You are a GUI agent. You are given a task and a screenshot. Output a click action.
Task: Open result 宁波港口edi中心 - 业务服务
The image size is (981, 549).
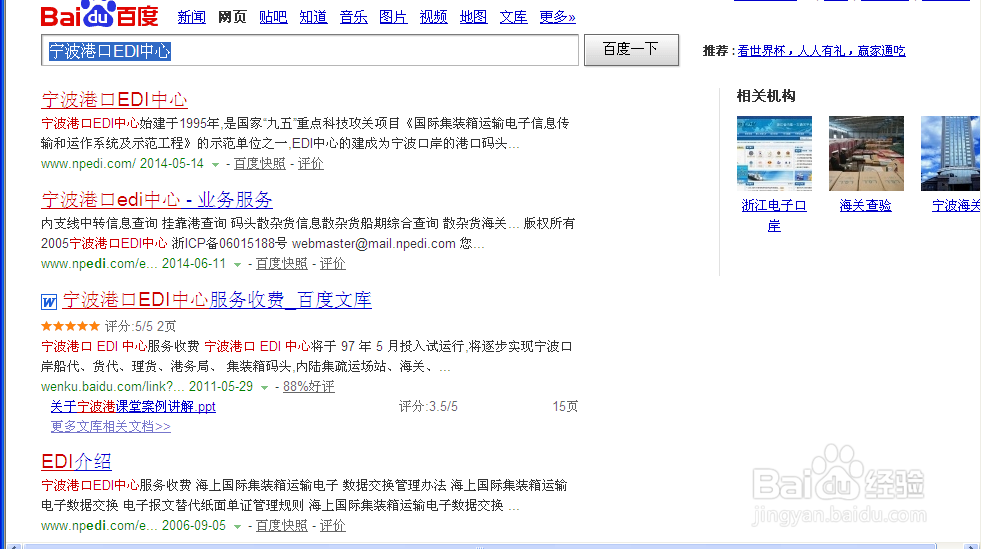click(157, 199)
